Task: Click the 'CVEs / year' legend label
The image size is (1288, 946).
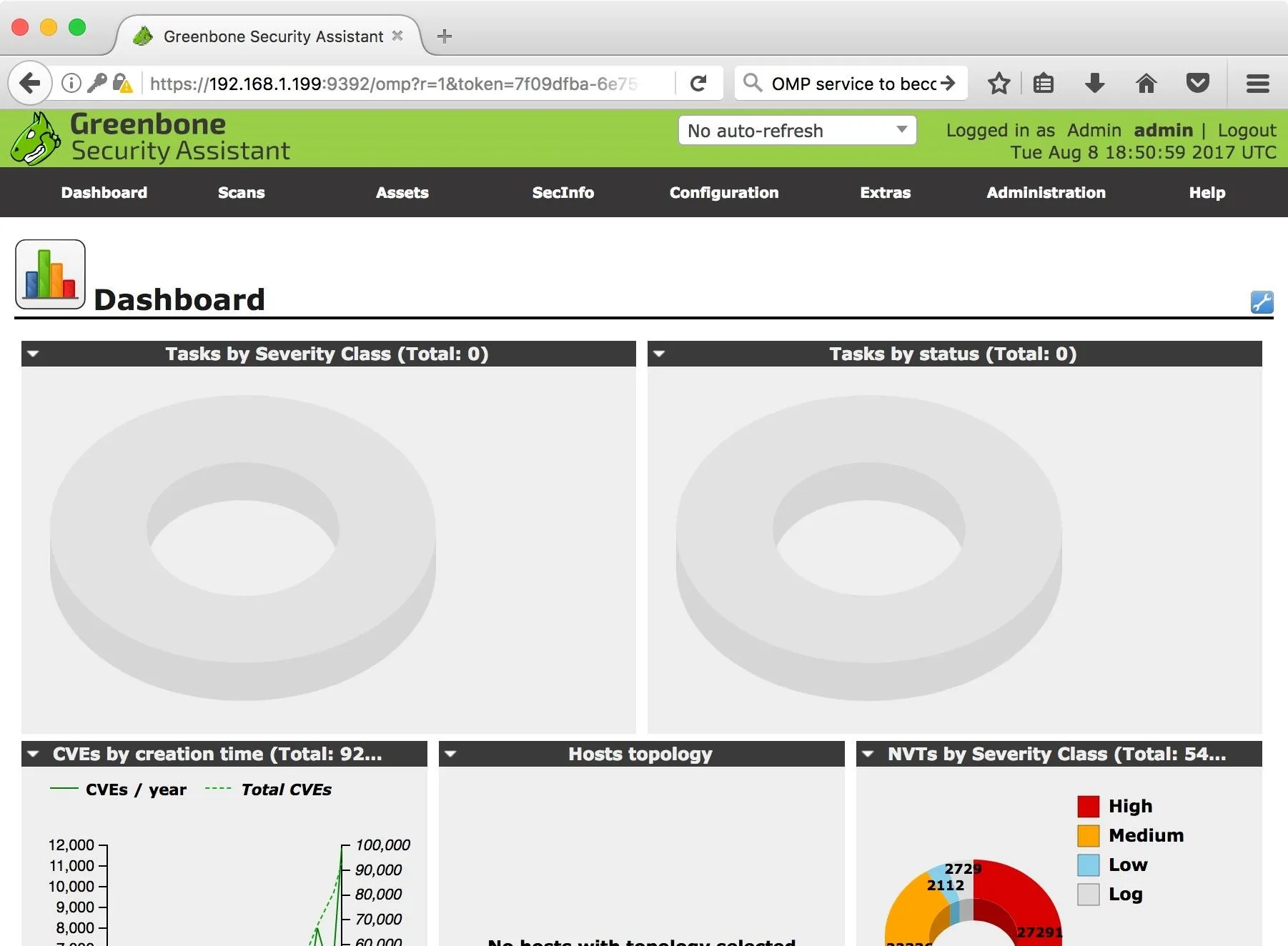Action: click(x=136, y=790)
